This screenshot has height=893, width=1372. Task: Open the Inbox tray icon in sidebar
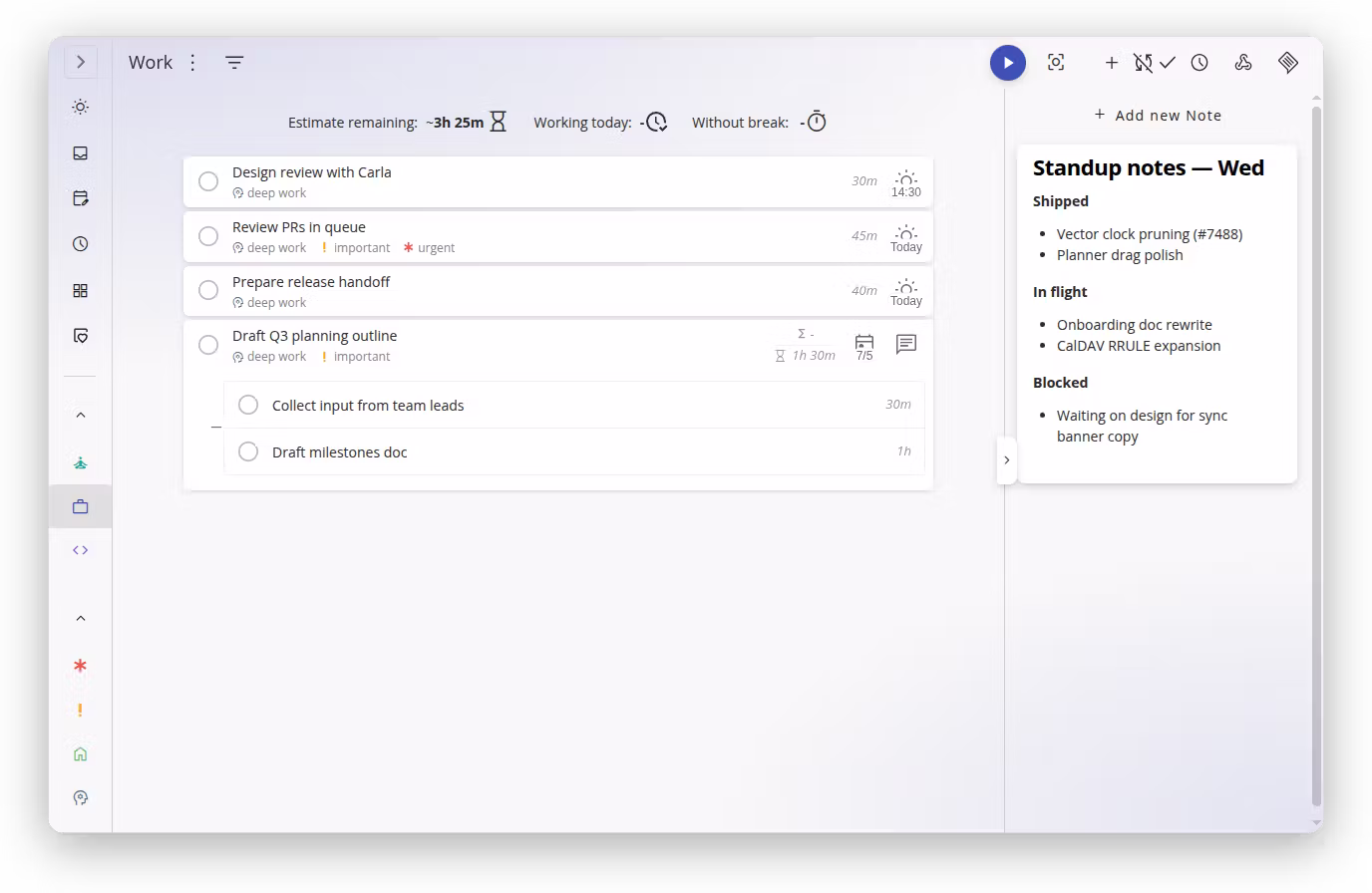(x=81, y=153)
